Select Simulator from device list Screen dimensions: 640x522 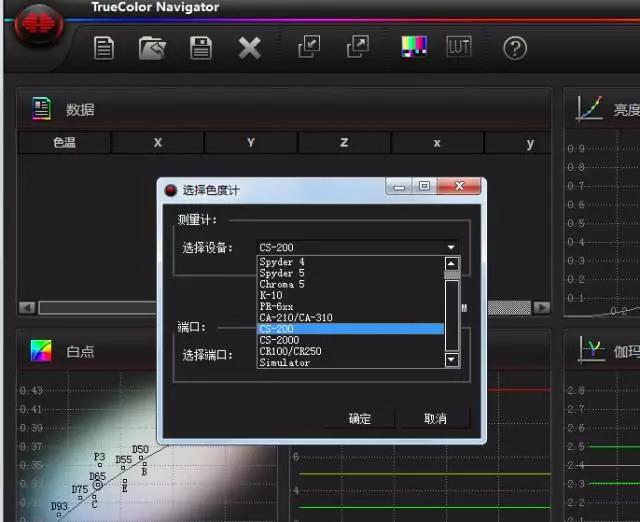350,362
